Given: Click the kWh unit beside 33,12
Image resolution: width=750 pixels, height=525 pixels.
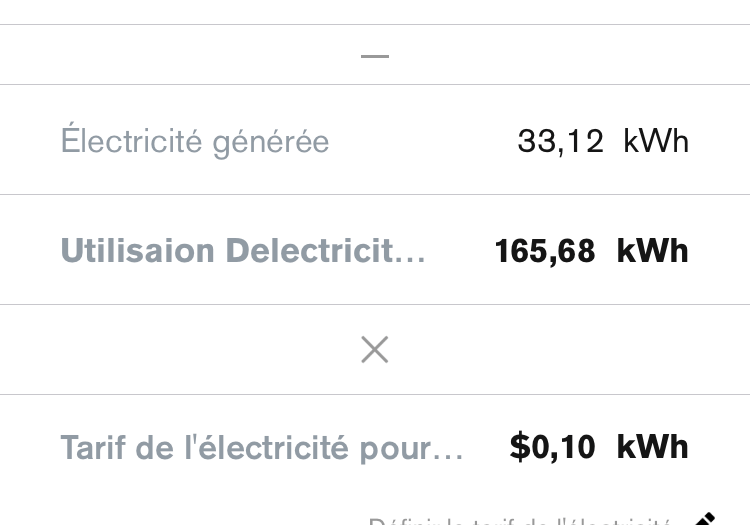Looking at the screenshot, I should pyautogui.click(x=656, y=141).
